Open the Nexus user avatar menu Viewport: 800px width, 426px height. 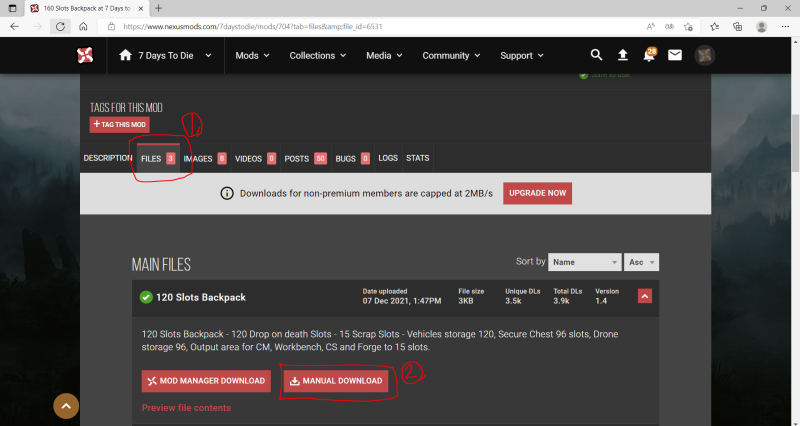tap(705, 55)
